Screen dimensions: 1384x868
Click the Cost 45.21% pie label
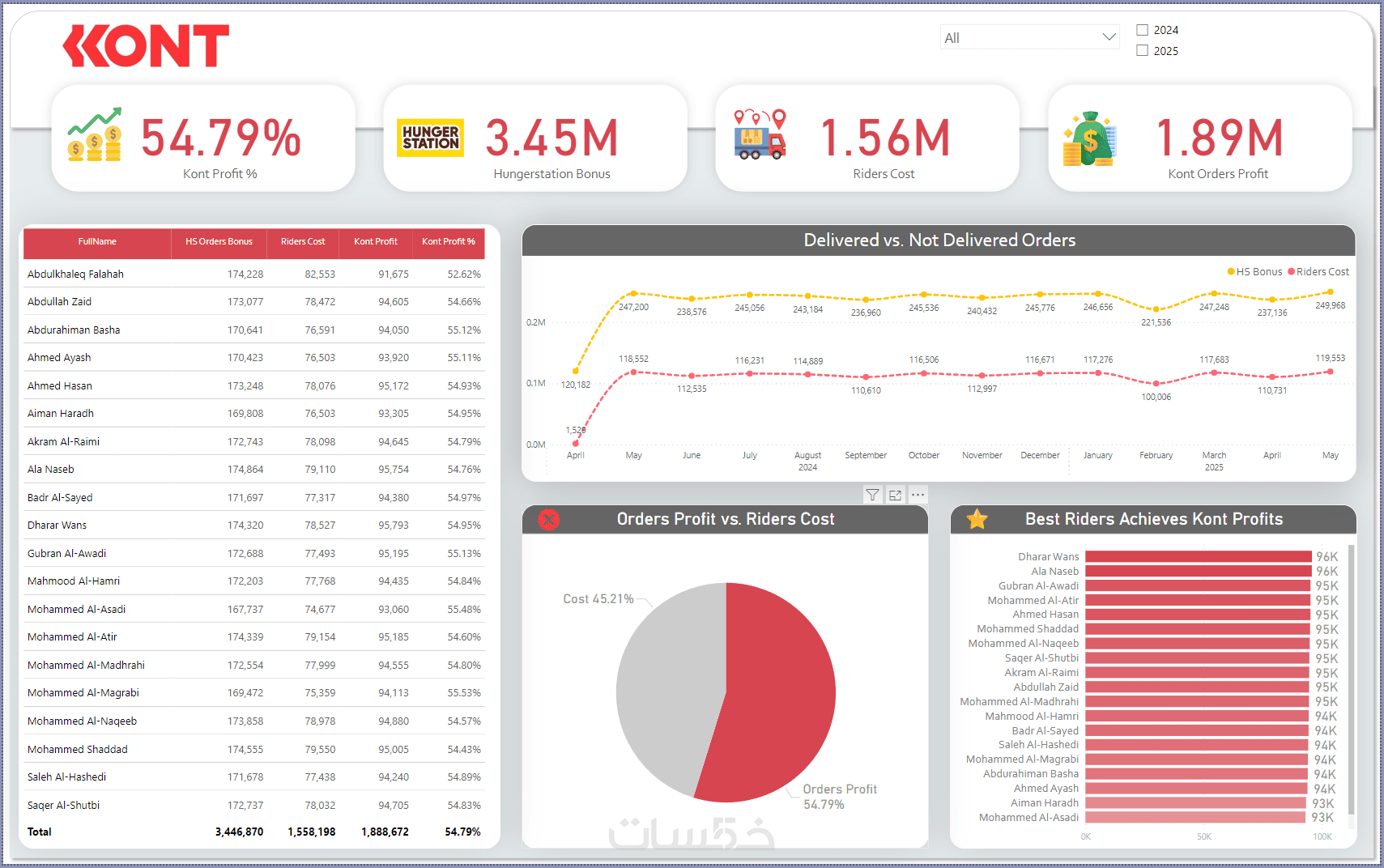click(598, 598)
